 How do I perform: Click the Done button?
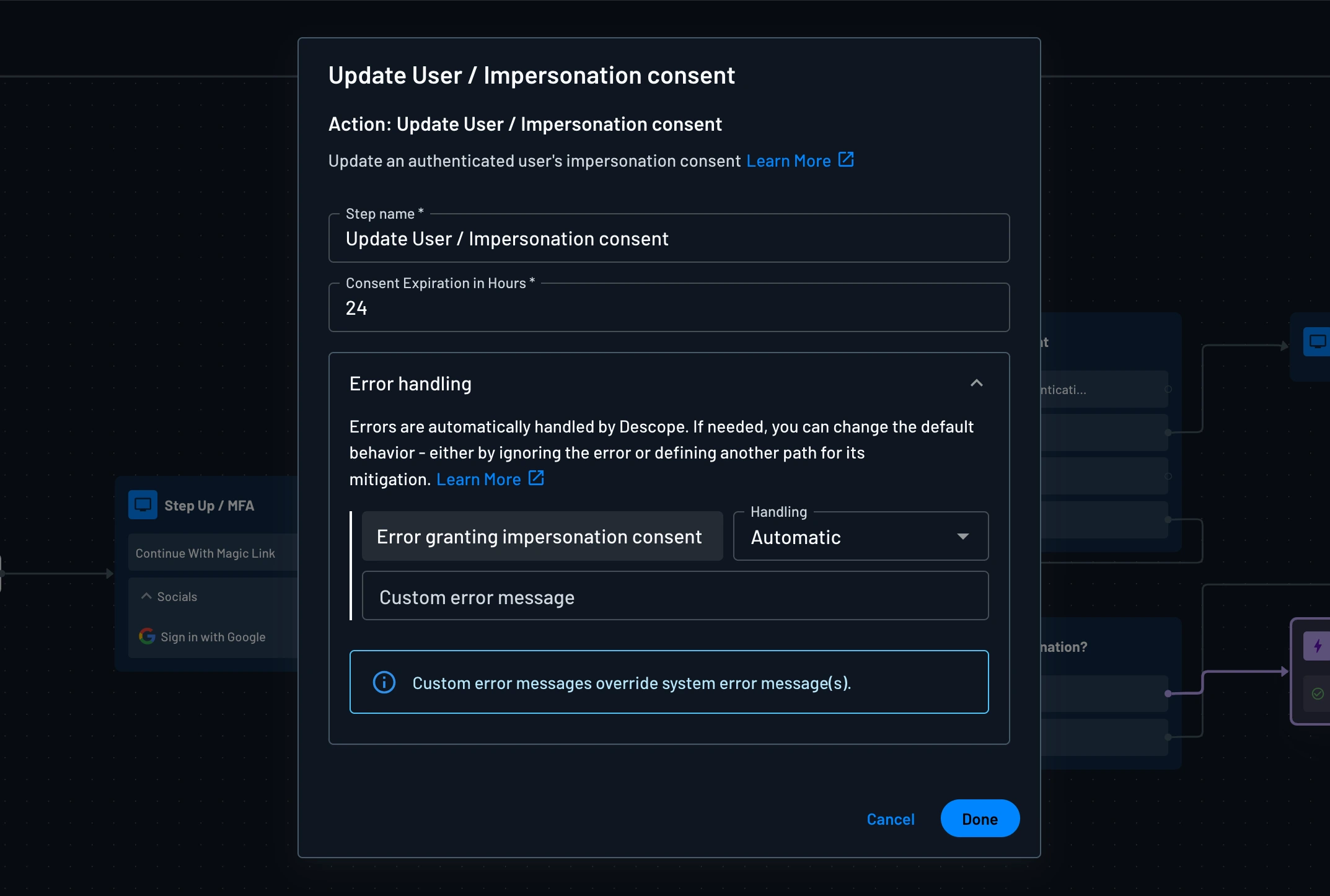tap(979, 818)
